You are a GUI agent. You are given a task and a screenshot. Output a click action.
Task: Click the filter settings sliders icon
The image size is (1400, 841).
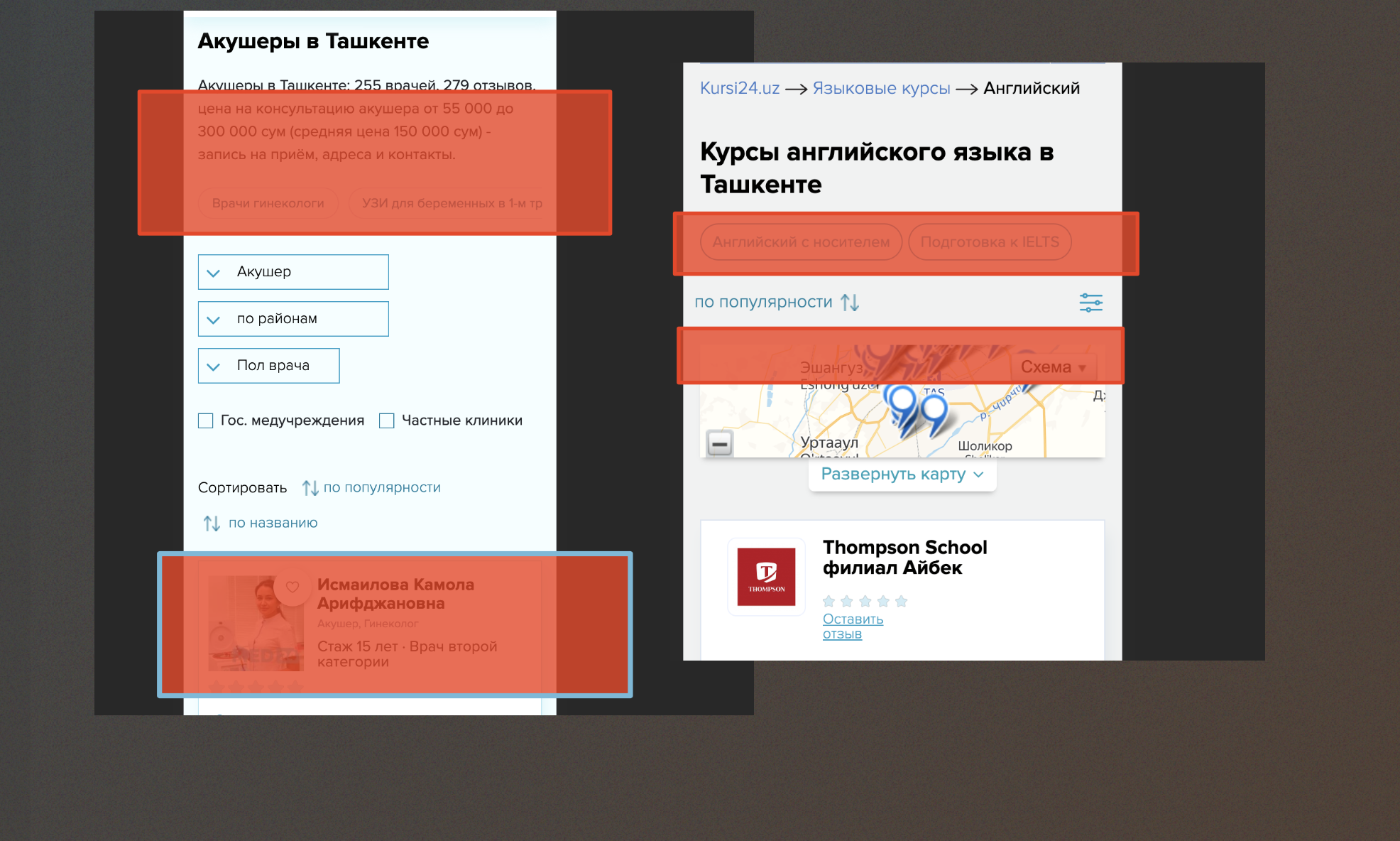1090,303
